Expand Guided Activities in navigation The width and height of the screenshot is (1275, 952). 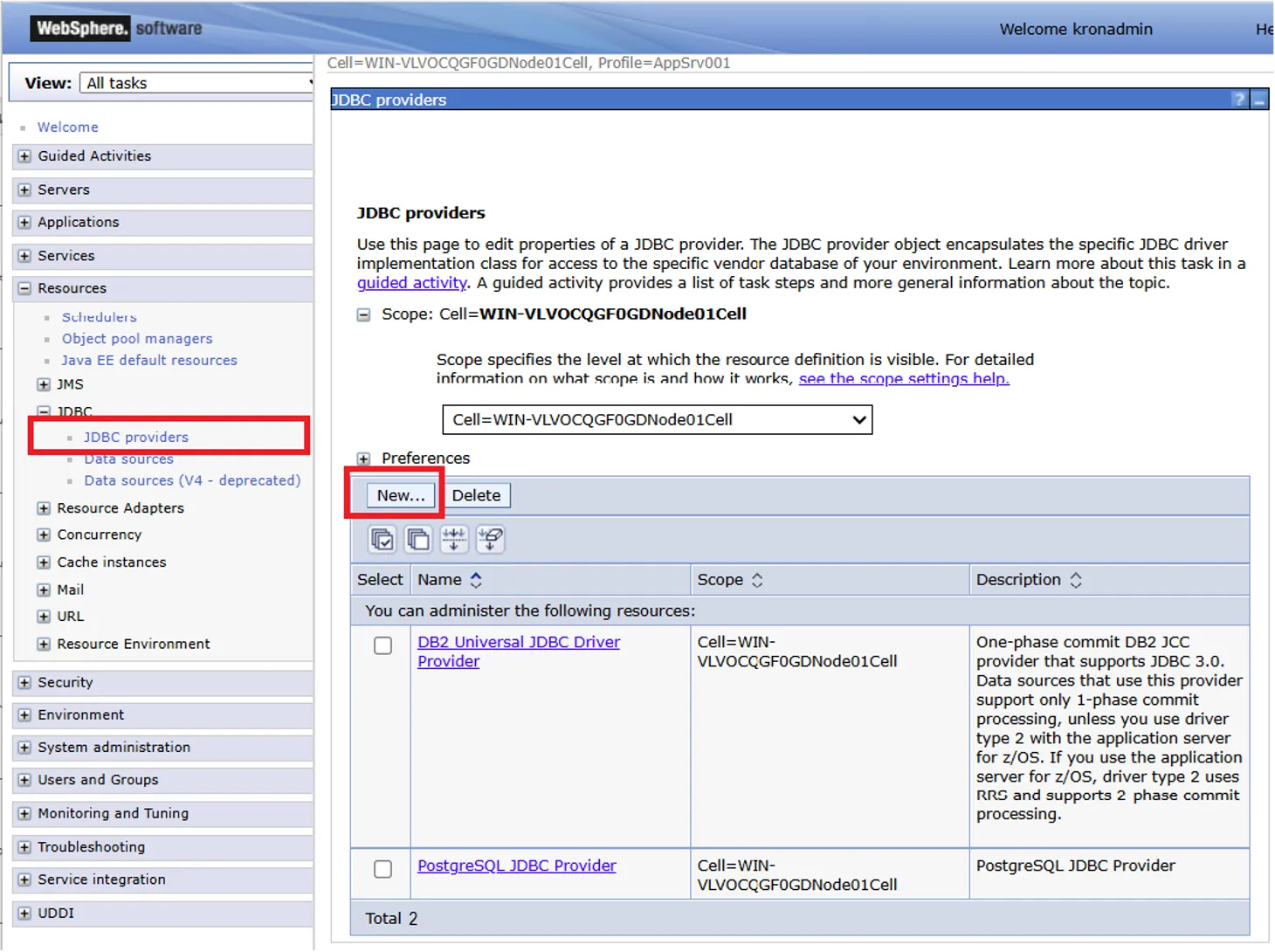click(24, 156)
